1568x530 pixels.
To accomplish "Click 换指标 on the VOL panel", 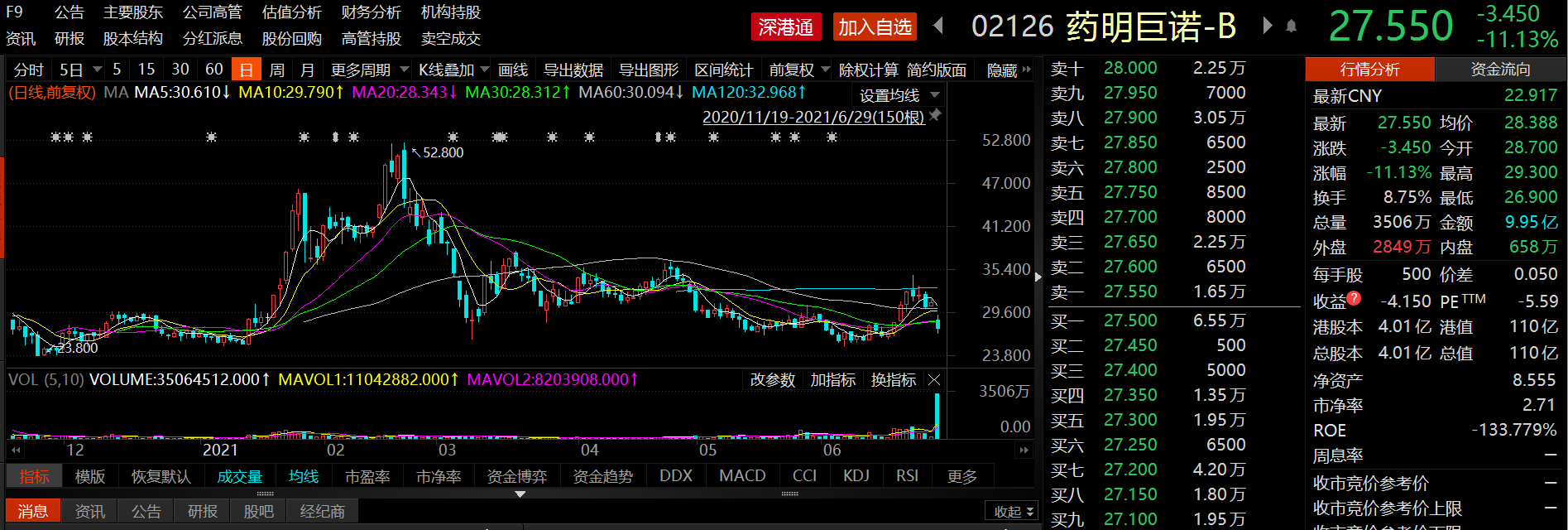I will click(x=894, y=380).
